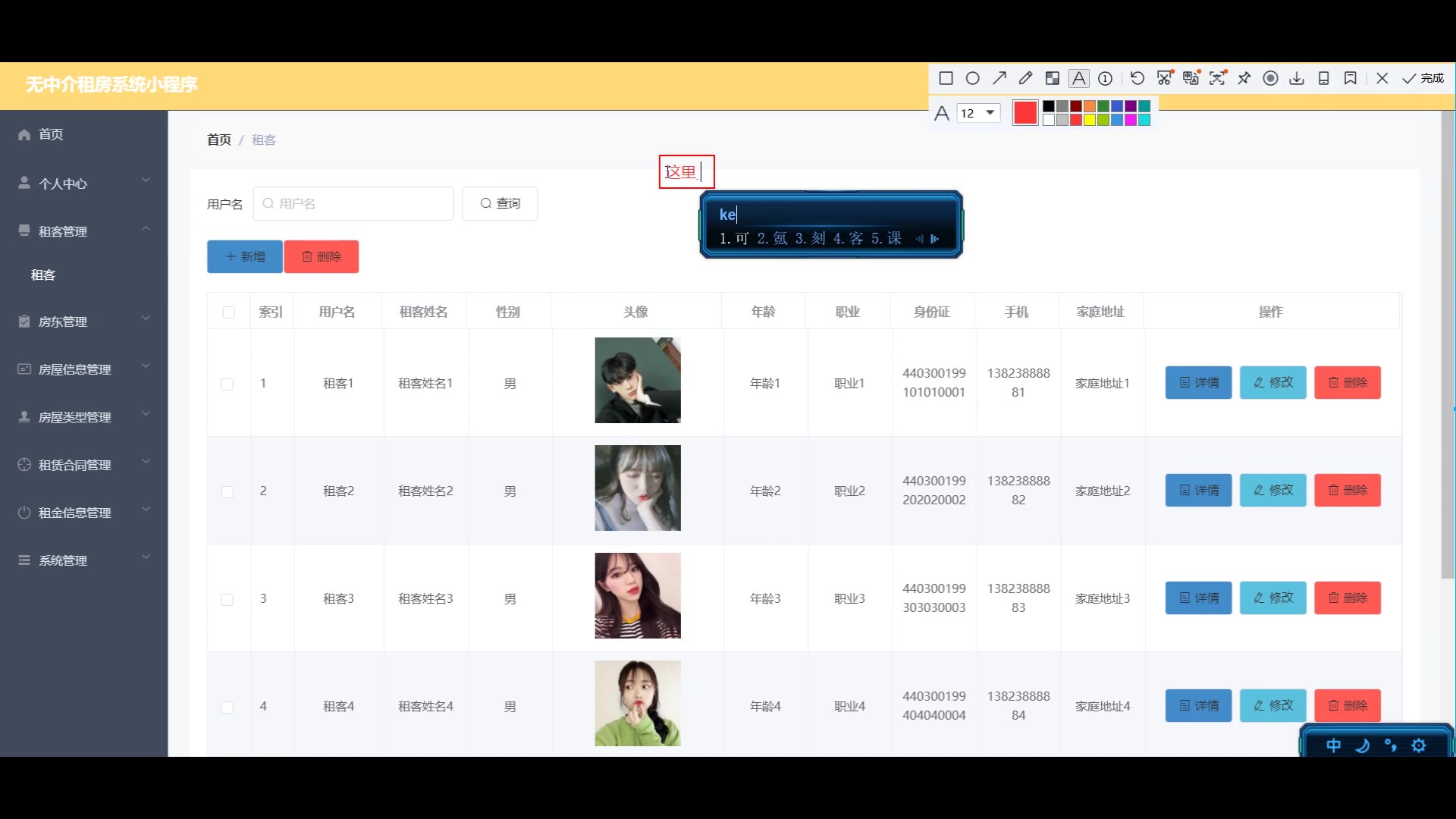Click the 用户名 search input field
1456x819 pixels.
point(353,204)
